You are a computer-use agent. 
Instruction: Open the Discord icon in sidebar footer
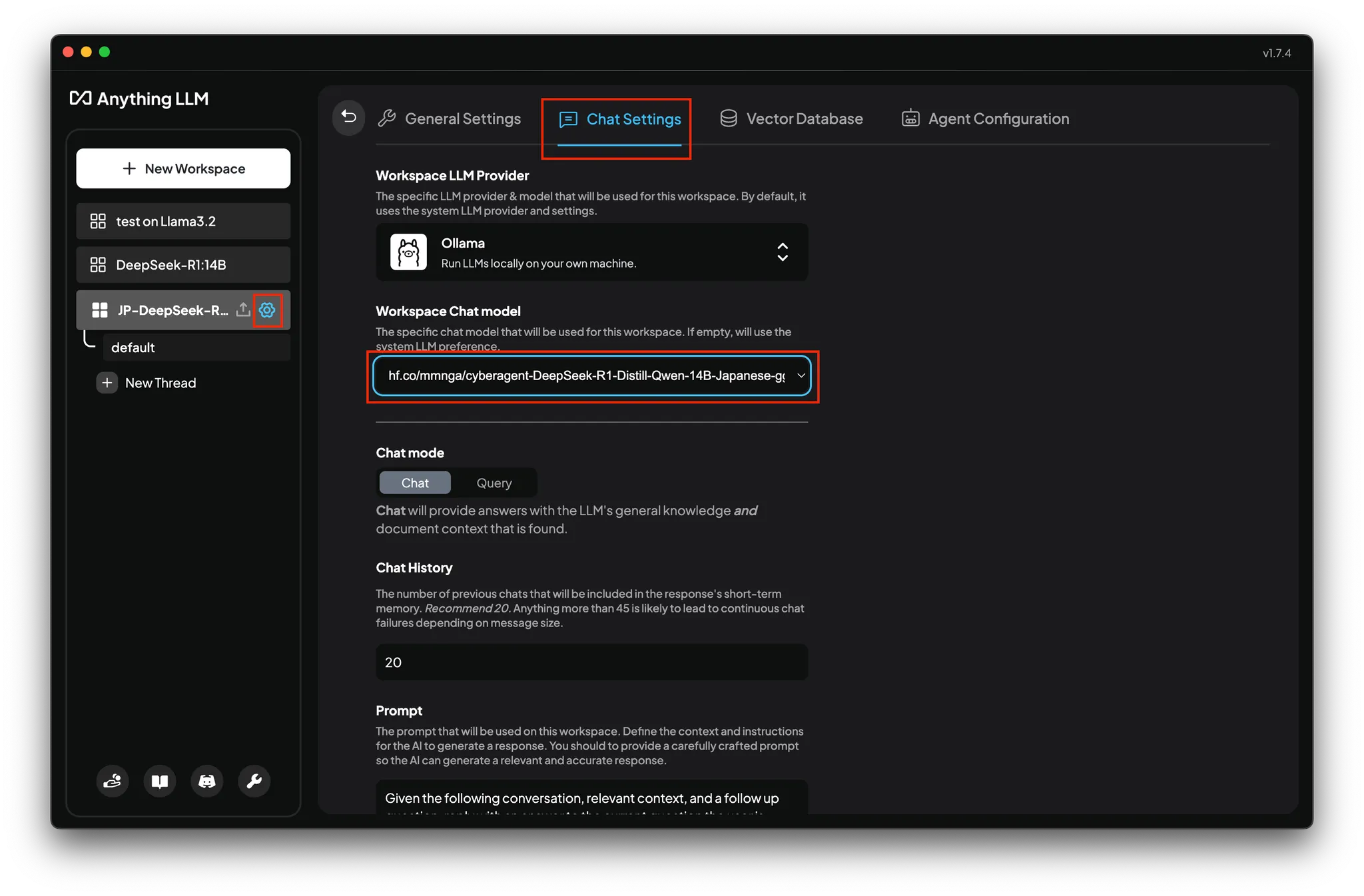[x=207, y=781]
